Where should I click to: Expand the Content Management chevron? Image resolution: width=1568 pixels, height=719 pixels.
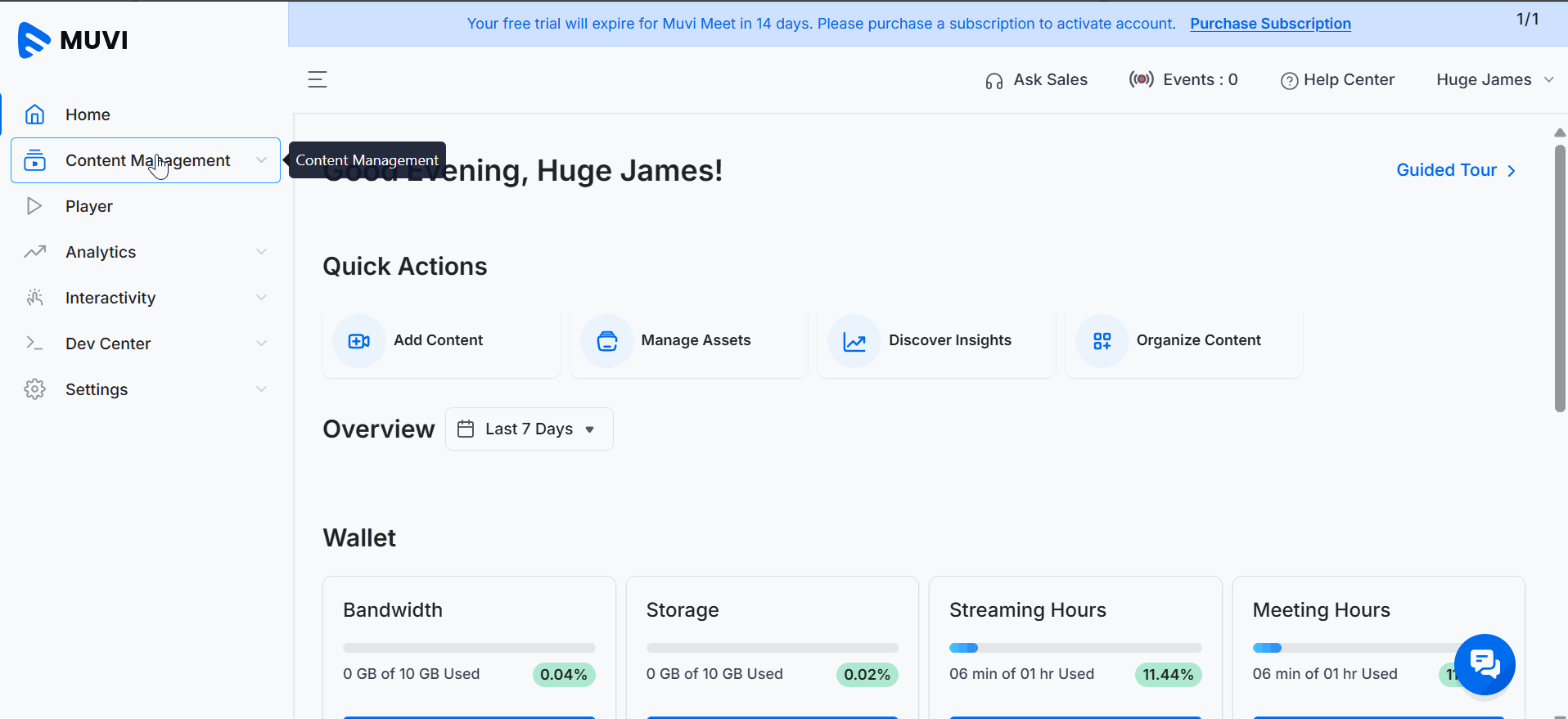point(261,160)
